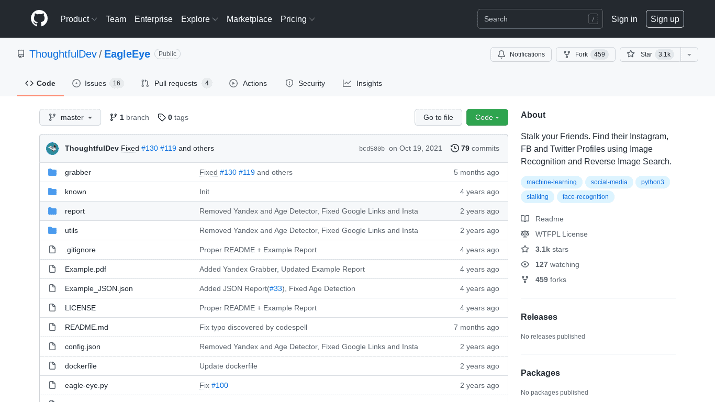
Task: Expand the Explore menu
Action: 199,19
